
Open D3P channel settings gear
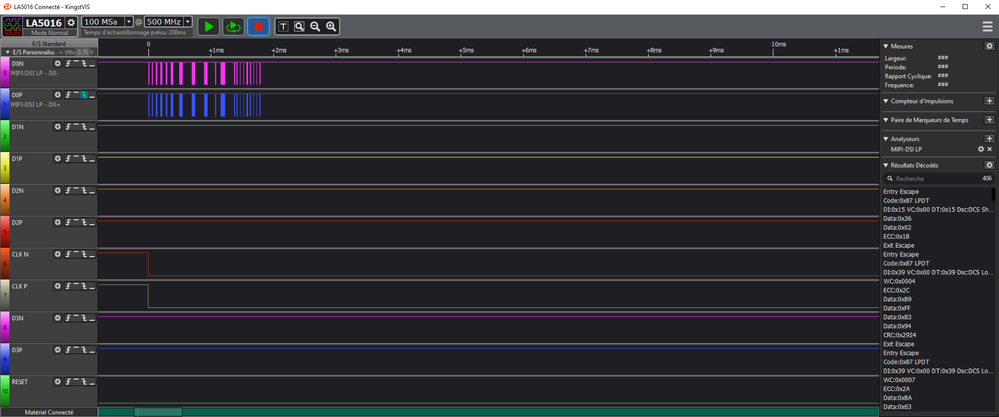pyautogui.click(x=57, y=350)
